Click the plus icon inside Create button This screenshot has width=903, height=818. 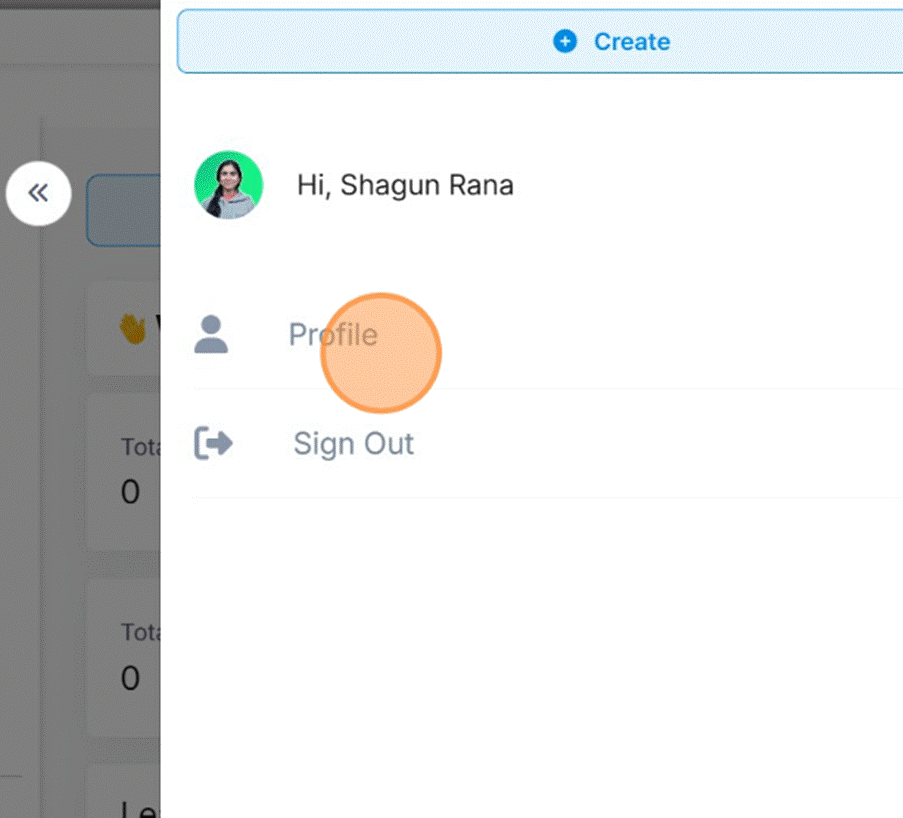(x=565, y=42)
